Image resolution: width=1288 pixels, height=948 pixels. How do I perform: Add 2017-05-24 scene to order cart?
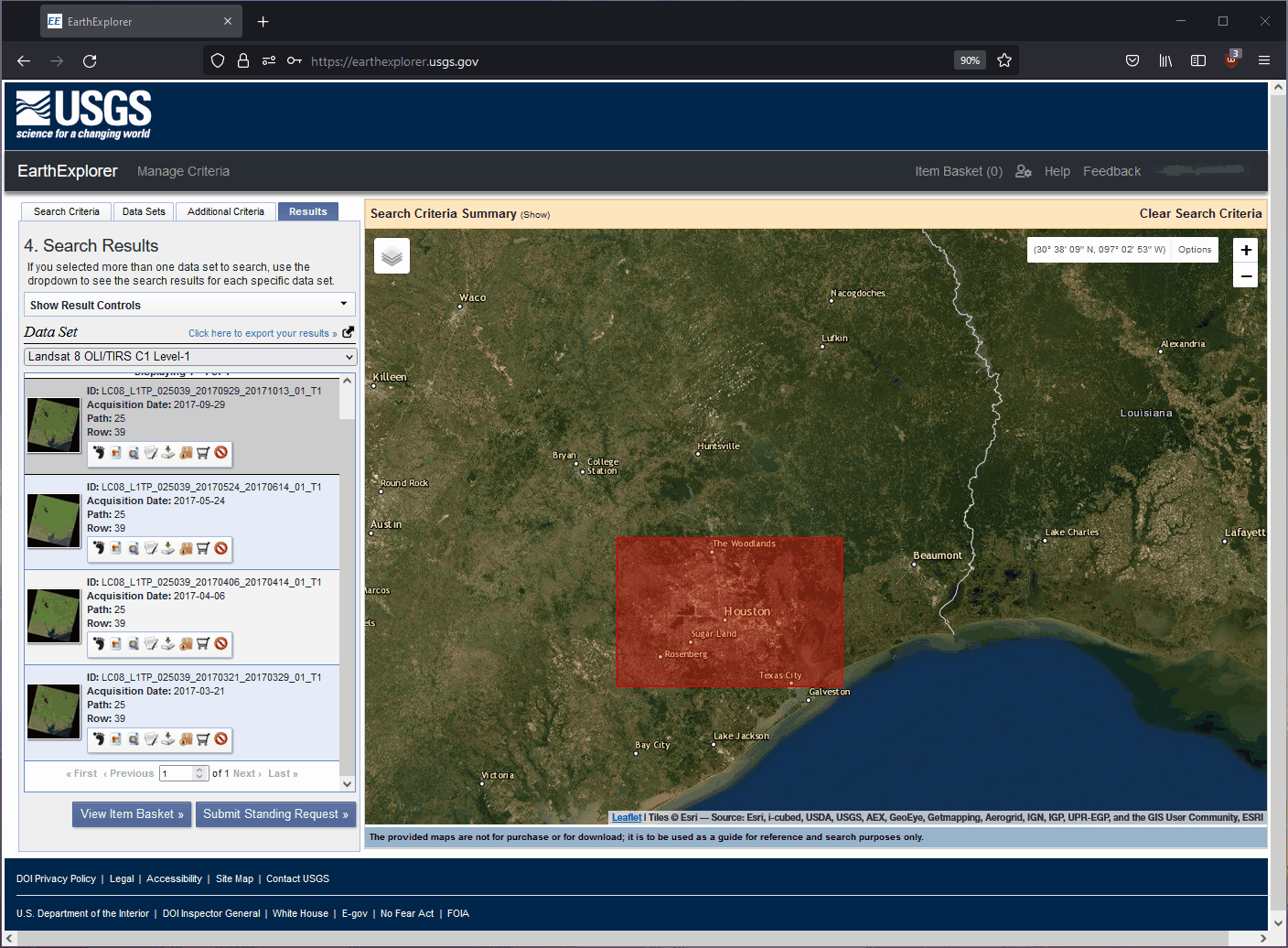click(x=203, y=548)
